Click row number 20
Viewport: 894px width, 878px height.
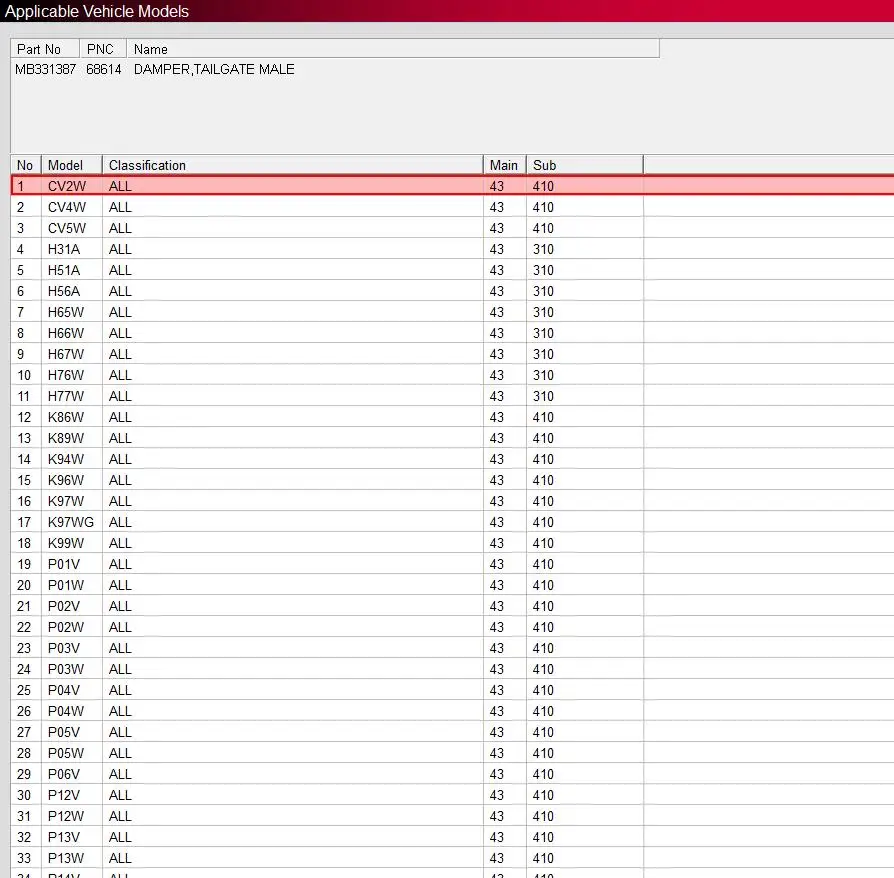pos(24,585)
